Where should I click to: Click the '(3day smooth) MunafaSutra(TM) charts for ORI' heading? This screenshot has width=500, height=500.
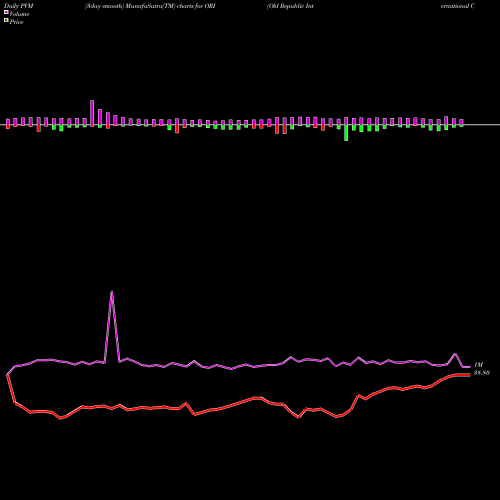tap(150, 6)
